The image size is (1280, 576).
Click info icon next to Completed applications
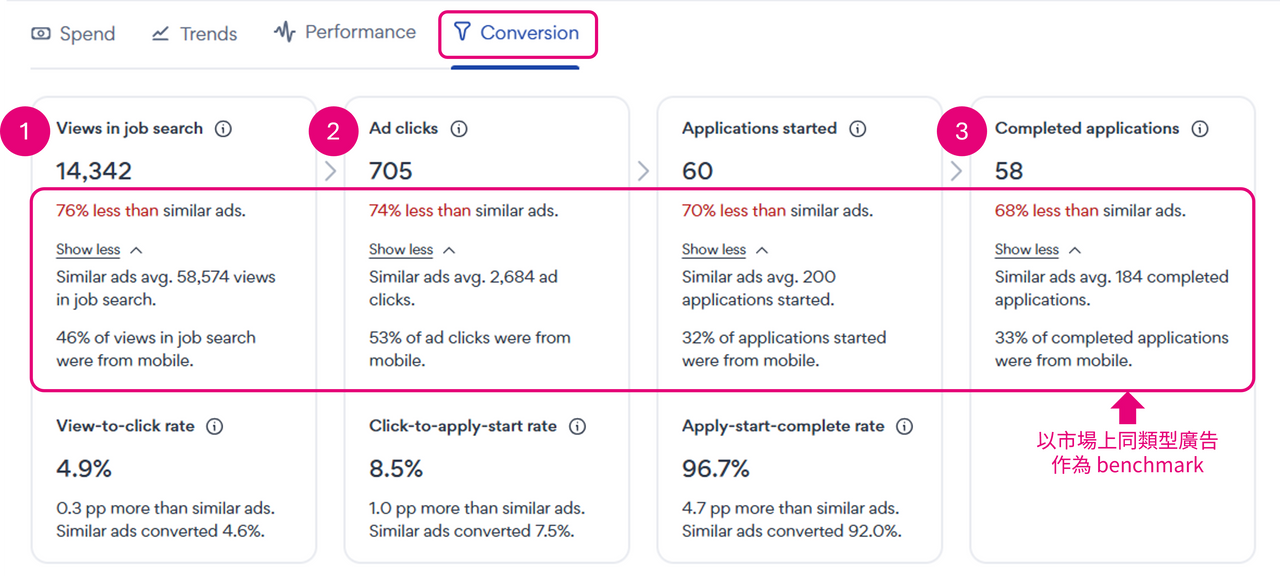coord(1200,129)
